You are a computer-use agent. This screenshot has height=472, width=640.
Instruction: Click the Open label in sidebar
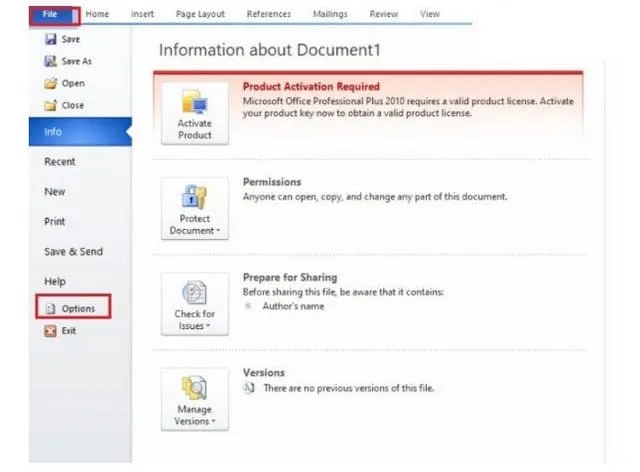(73, 83)
